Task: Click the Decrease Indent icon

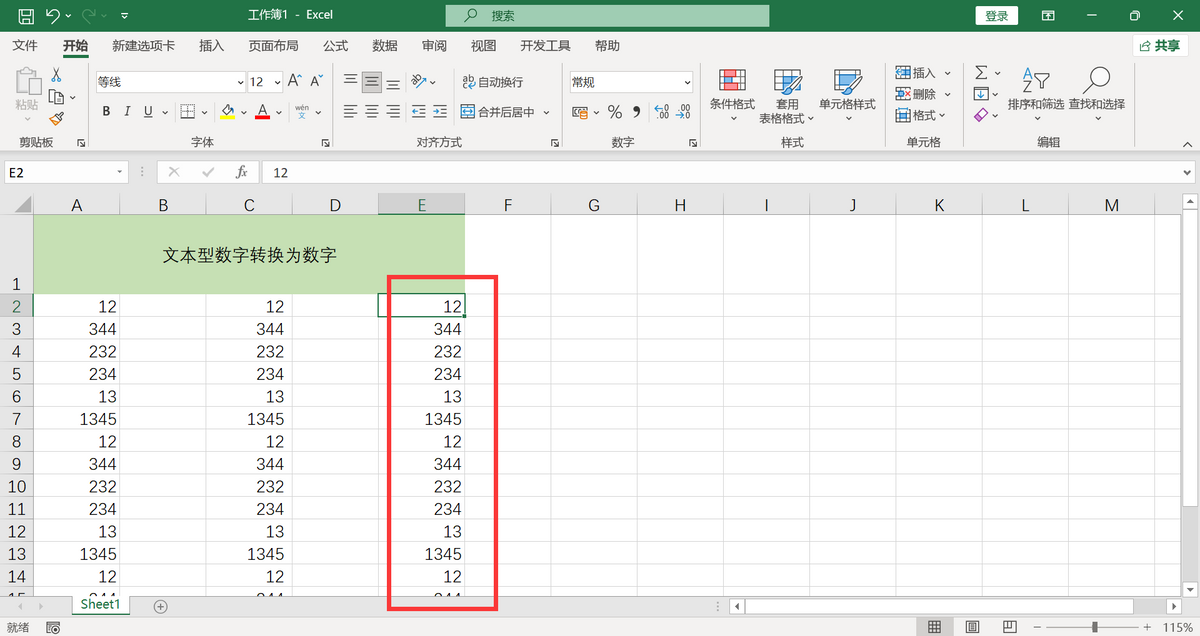Action: click(x=419, y=112)
